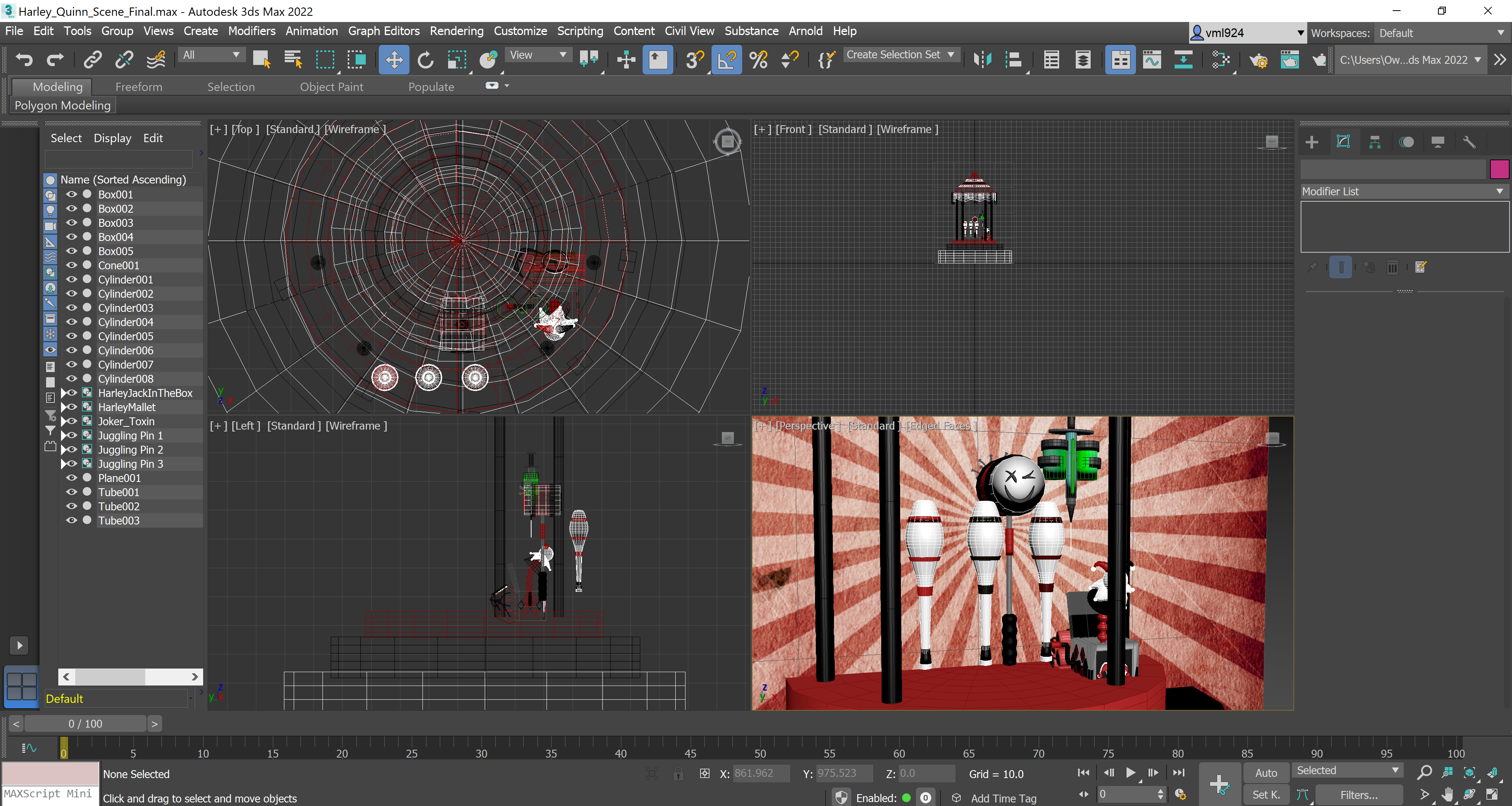Screen dimensions: 1512x806
Task: Click the Select and Place tool
Action: point(488,59)
